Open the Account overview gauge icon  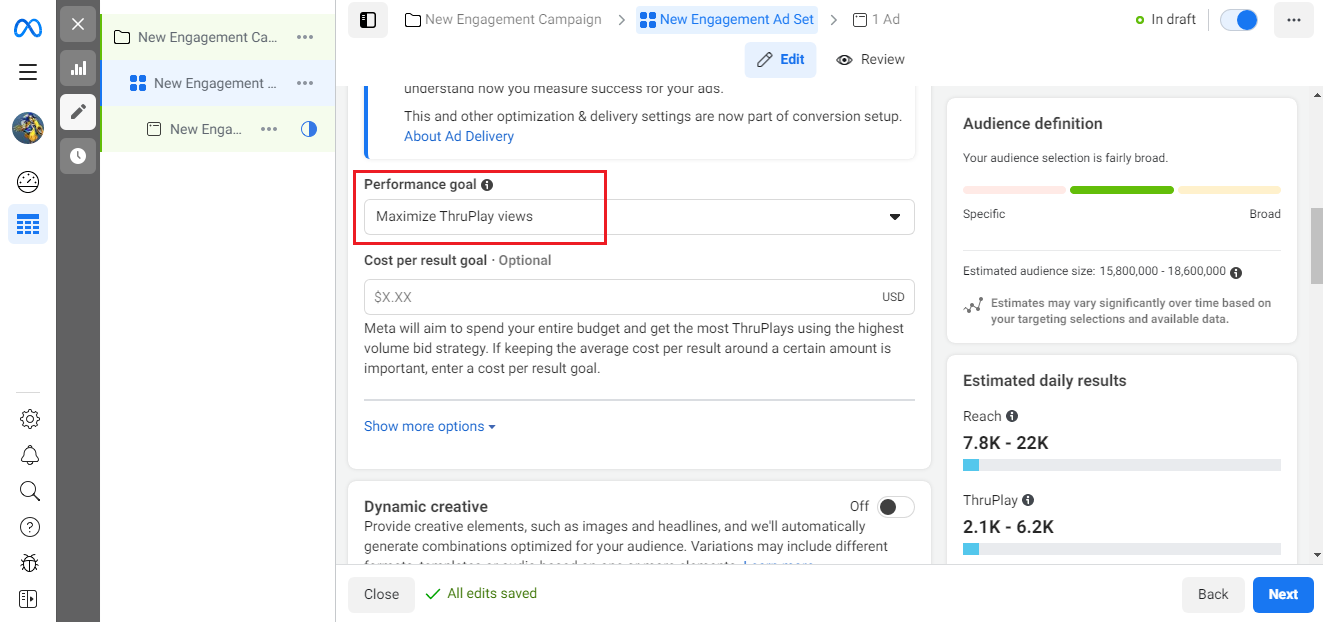28,182
